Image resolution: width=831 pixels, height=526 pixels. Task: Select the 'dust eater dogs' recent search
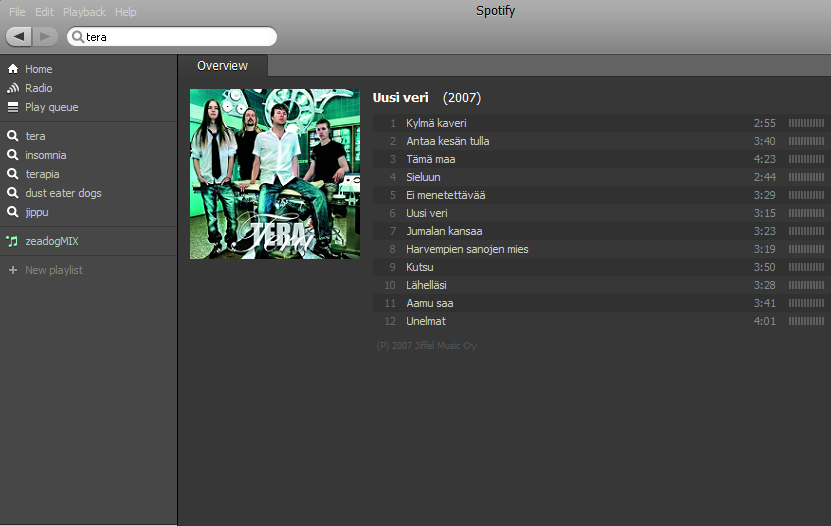pos(63,193)
